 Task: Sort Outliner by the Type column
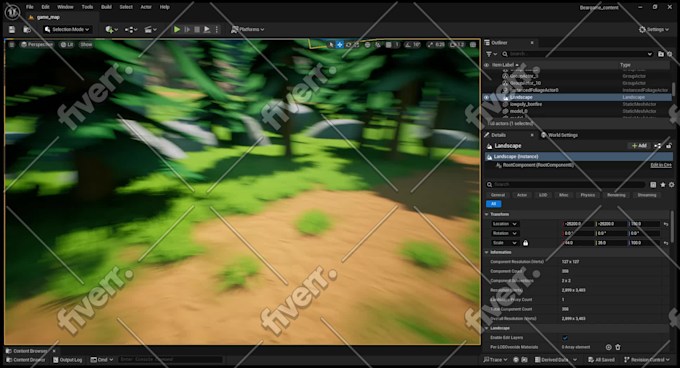pos(625,65)
